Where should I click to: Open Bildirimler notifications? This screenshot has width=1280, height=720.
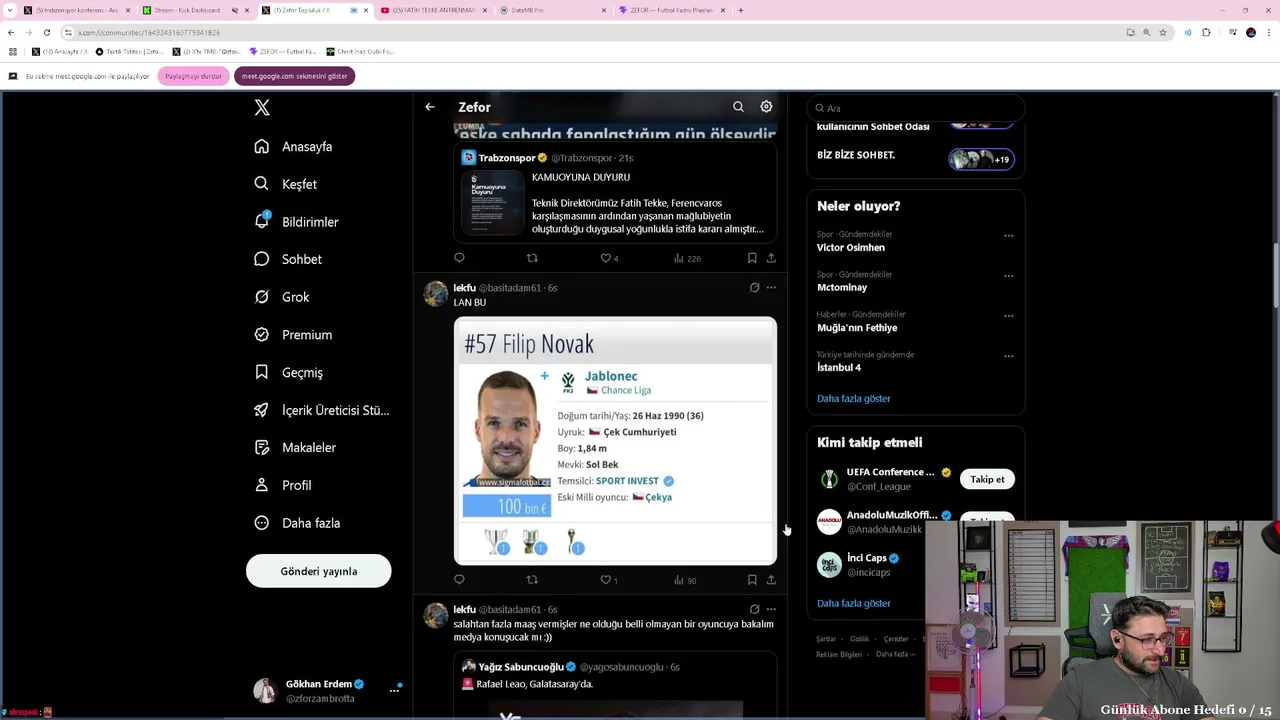[296, 222]
